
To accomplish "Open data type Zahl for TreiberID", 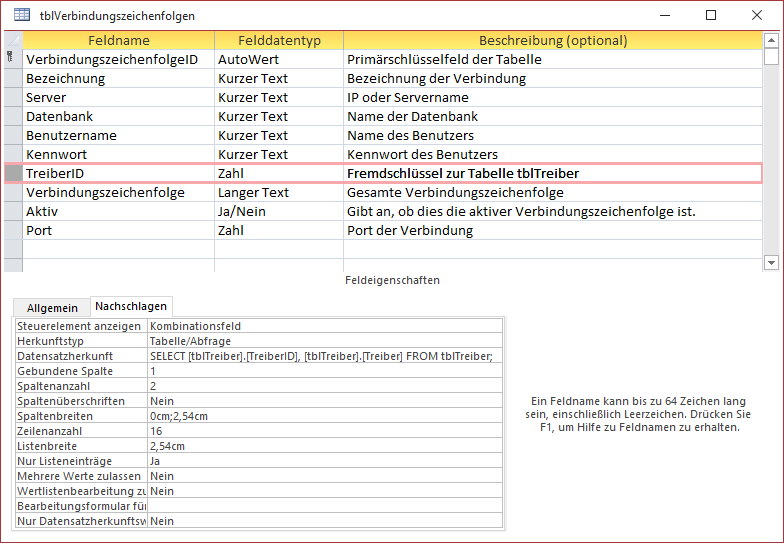I will point(279,173).
